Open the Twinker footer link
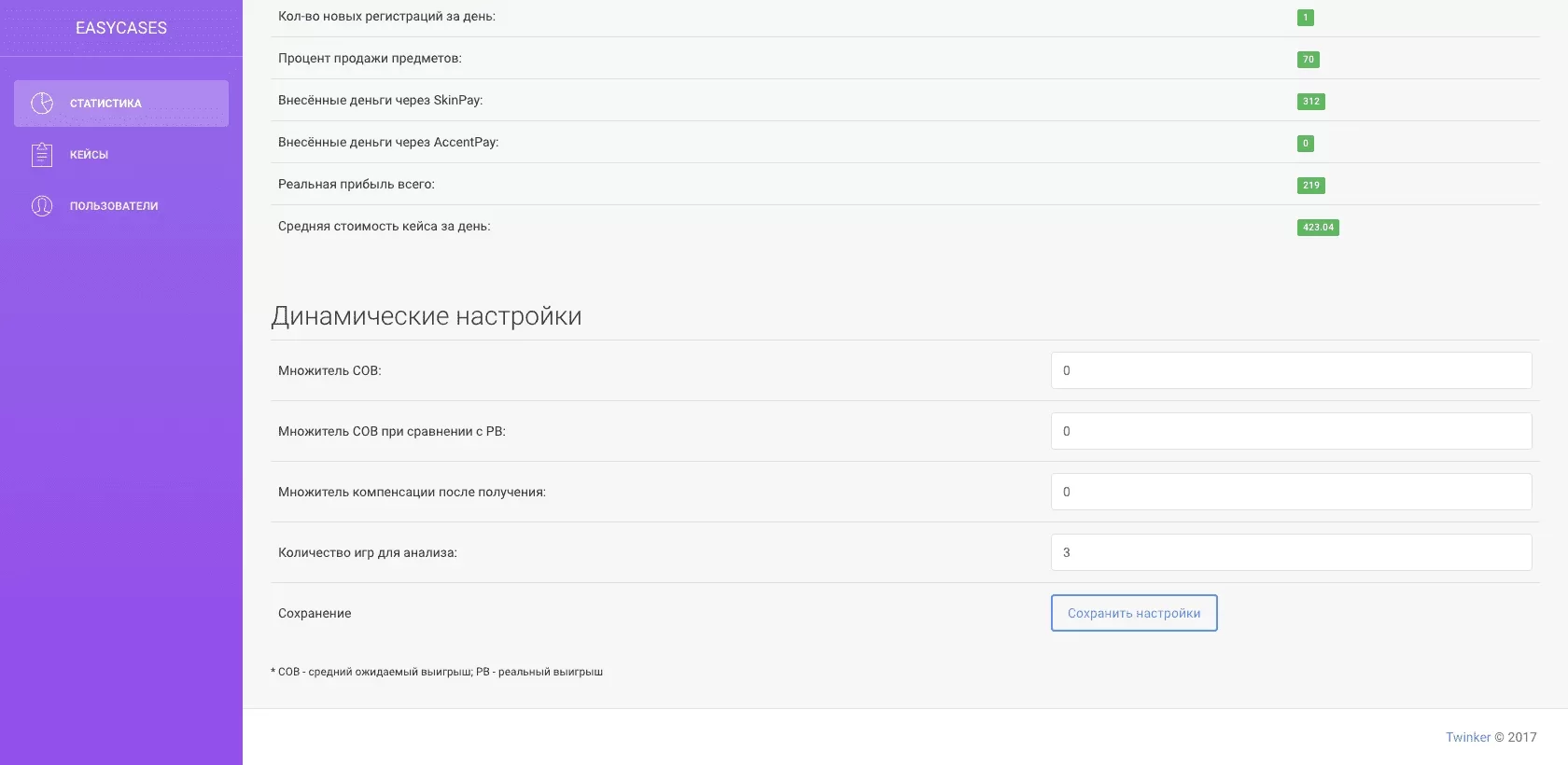 (1468, 737)
